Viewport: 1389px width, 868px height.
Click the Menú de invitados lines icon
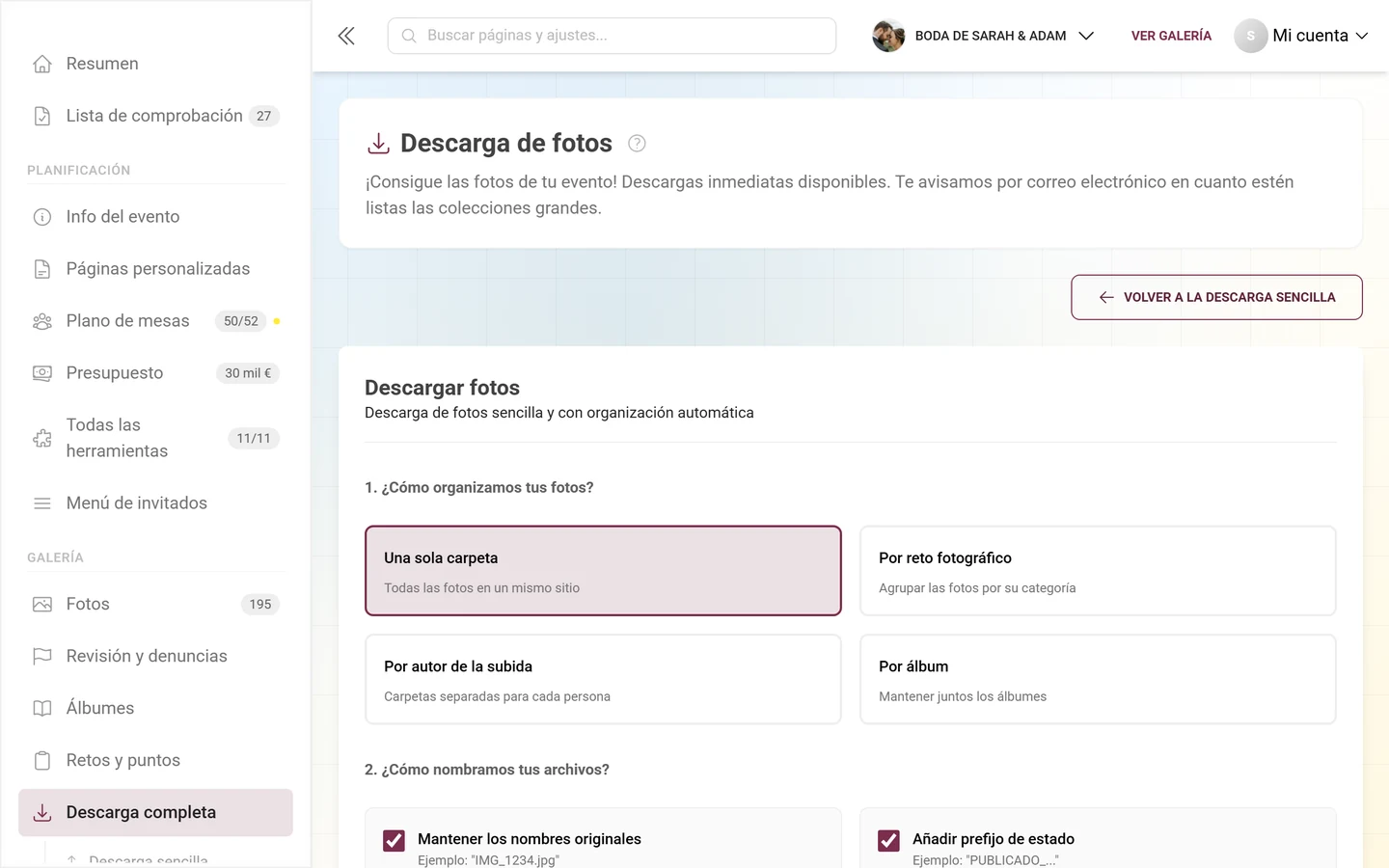pos(42,503)
